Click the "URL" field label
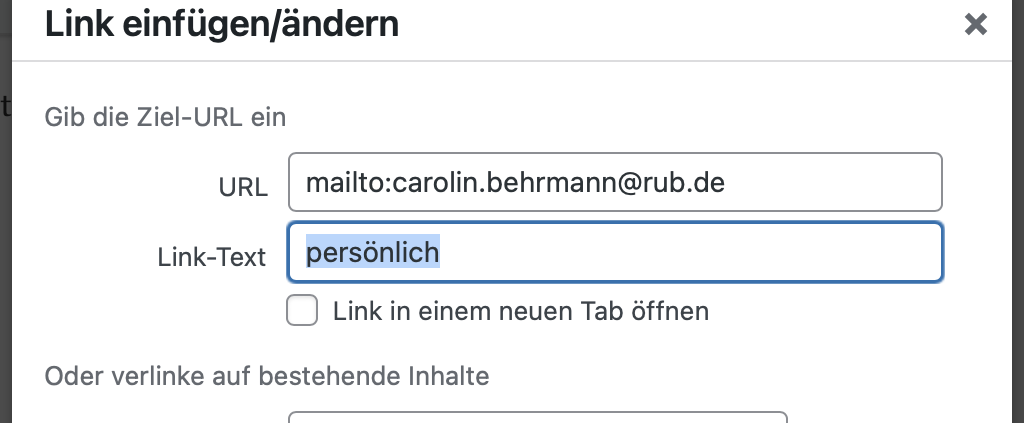This screenshot has height=423, width=1024. click(x=243, y=188)
